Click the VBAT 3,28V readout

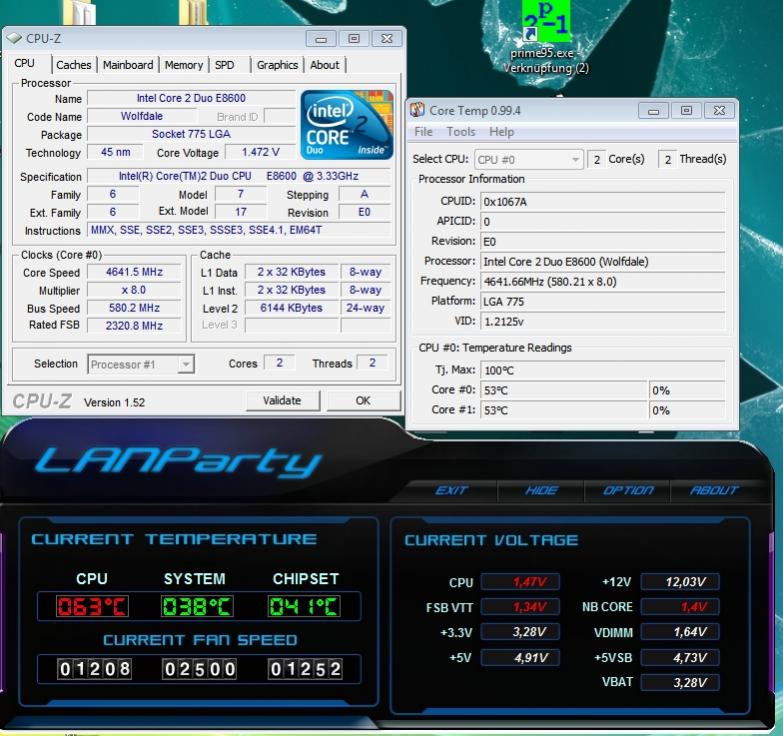coord(680,682)
